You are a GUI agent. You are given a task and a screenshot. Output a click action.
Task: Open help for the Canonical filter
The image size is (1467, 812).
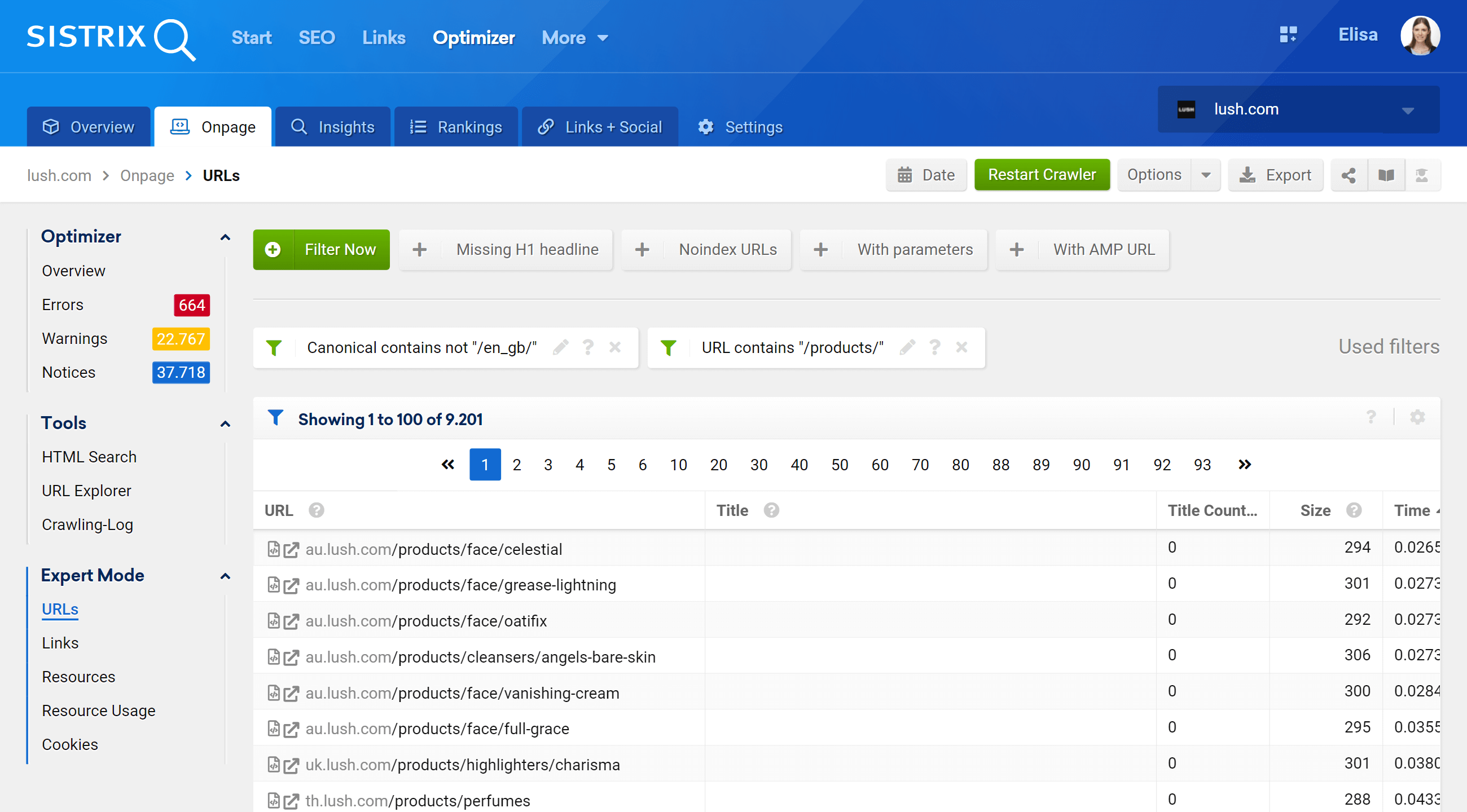pyautogui.click(x=588, y=347)
